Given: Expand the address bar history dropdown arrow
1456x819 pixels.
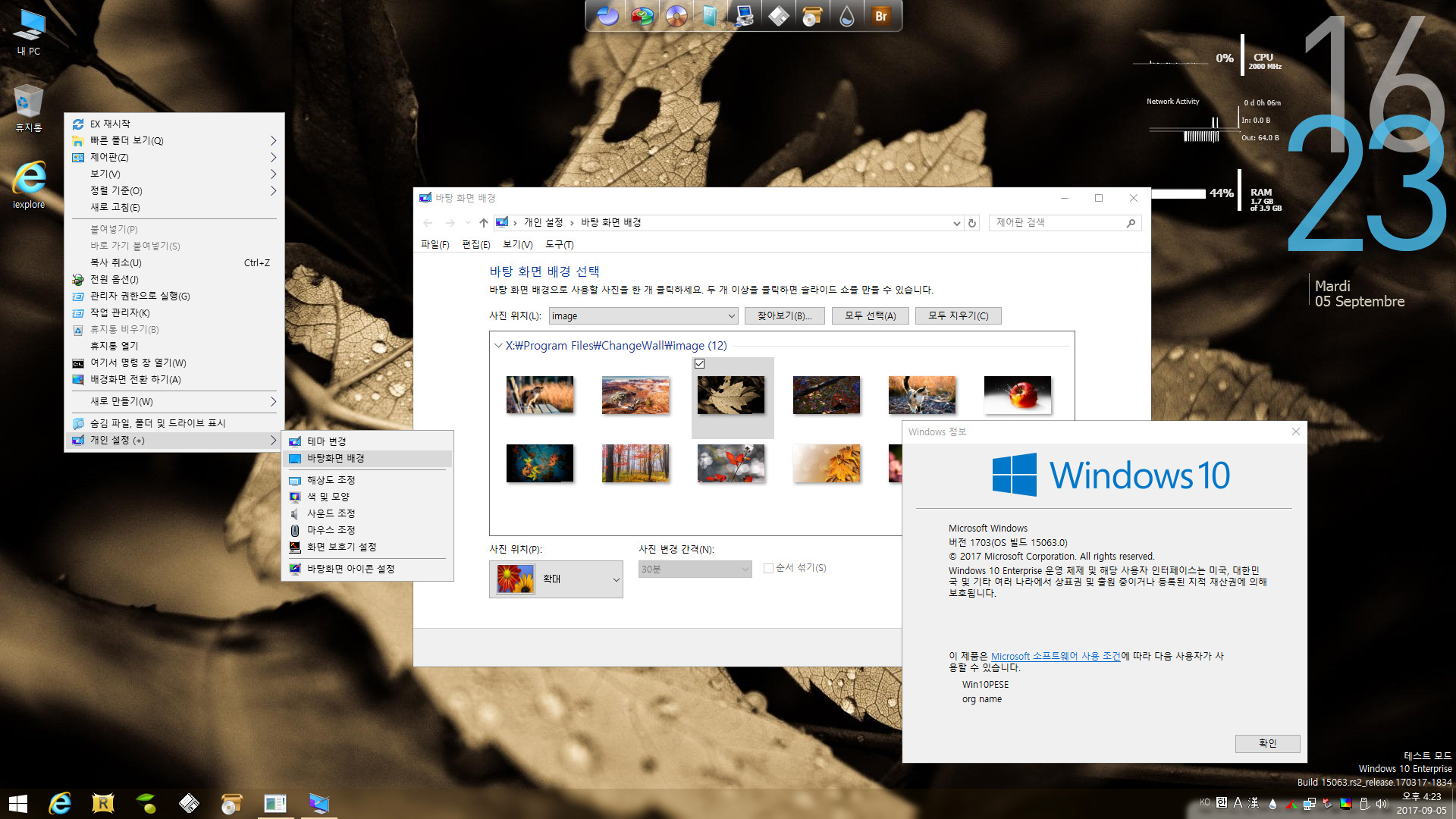Looking at the screenshot, I should point(956,223).
